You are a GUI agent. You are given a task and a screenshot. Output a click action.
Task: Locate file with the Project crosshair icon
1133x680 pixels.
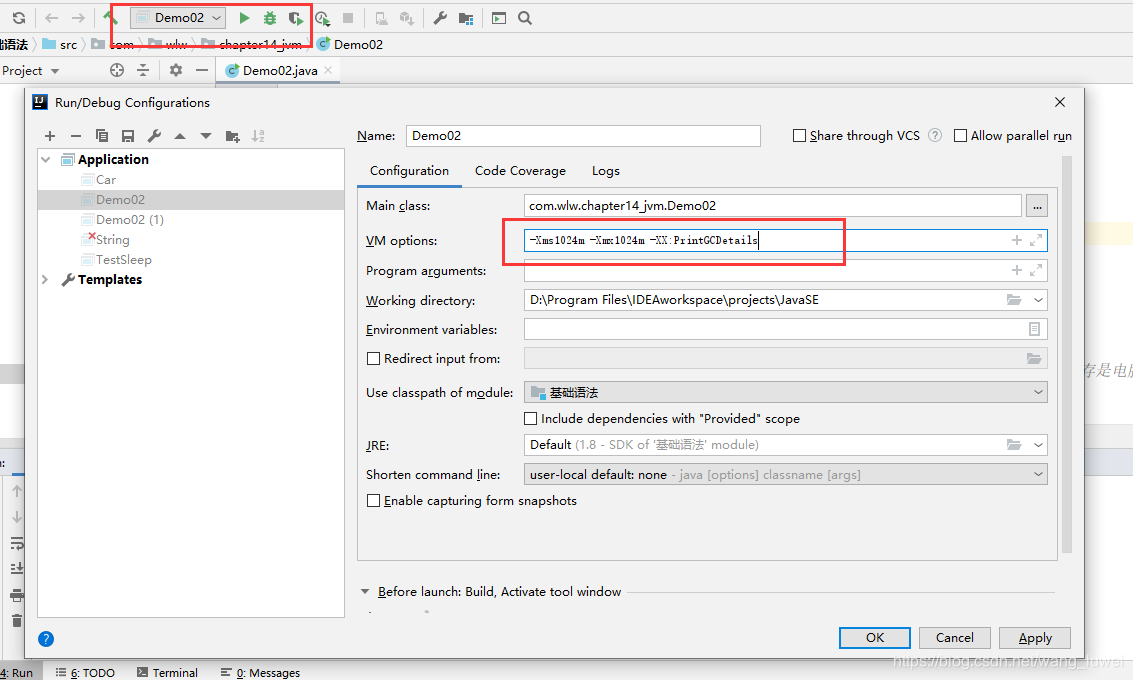117,70
